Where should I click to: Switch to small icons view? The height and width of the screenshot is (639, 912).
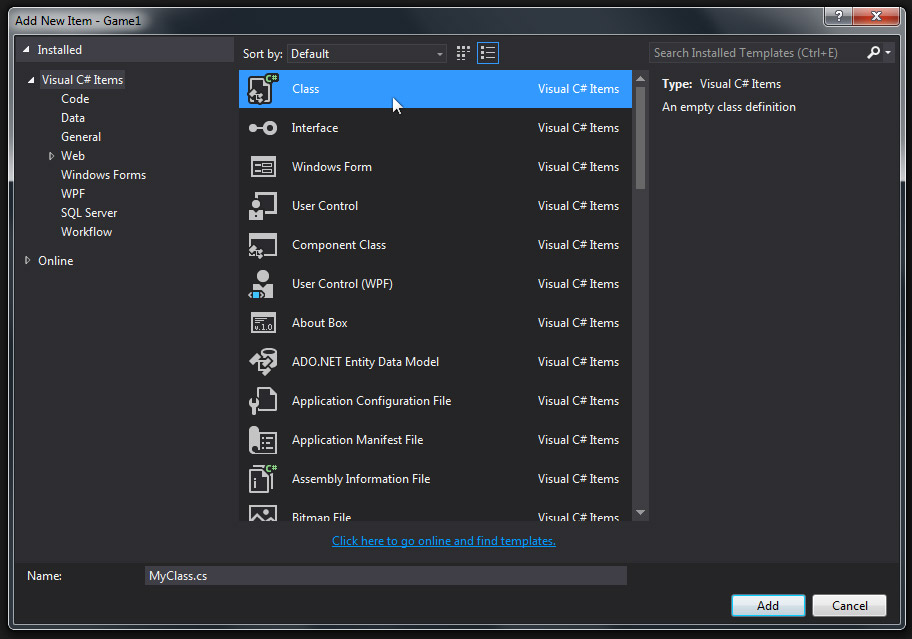point(464,53)
